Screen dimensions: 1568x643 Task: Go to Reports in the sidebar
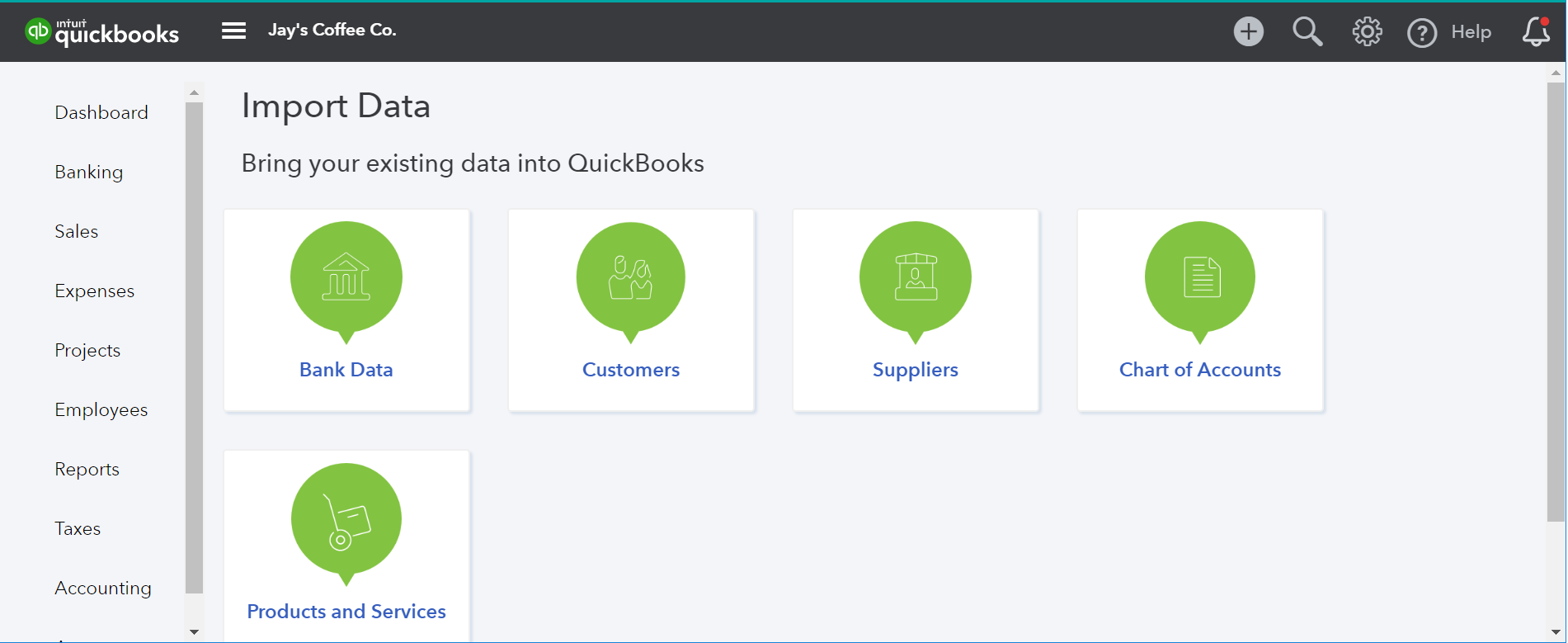coord(87,469)
